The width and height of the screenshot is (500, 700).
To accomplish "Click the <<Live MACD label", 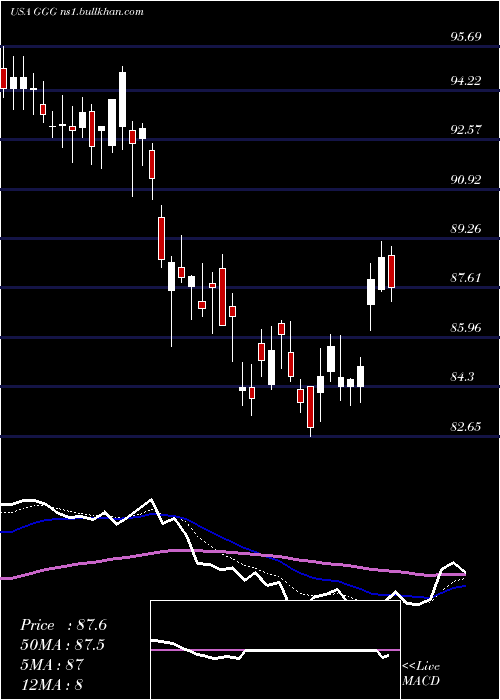I will coord(421,674).
